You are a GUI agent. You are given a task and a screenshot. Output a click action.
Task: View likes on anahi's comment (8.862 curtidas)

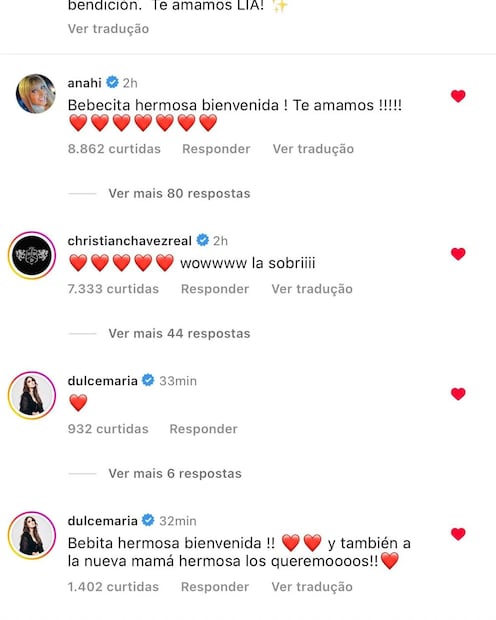click(114, 149)
